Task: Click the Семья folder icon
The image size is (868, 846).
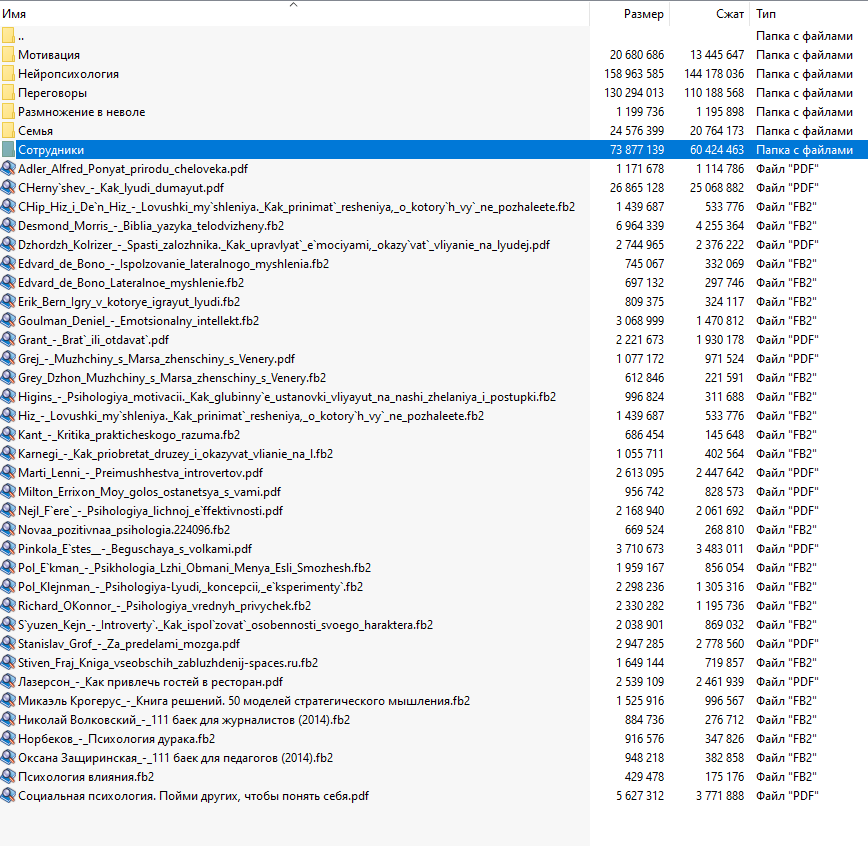Action: (9, 131)
